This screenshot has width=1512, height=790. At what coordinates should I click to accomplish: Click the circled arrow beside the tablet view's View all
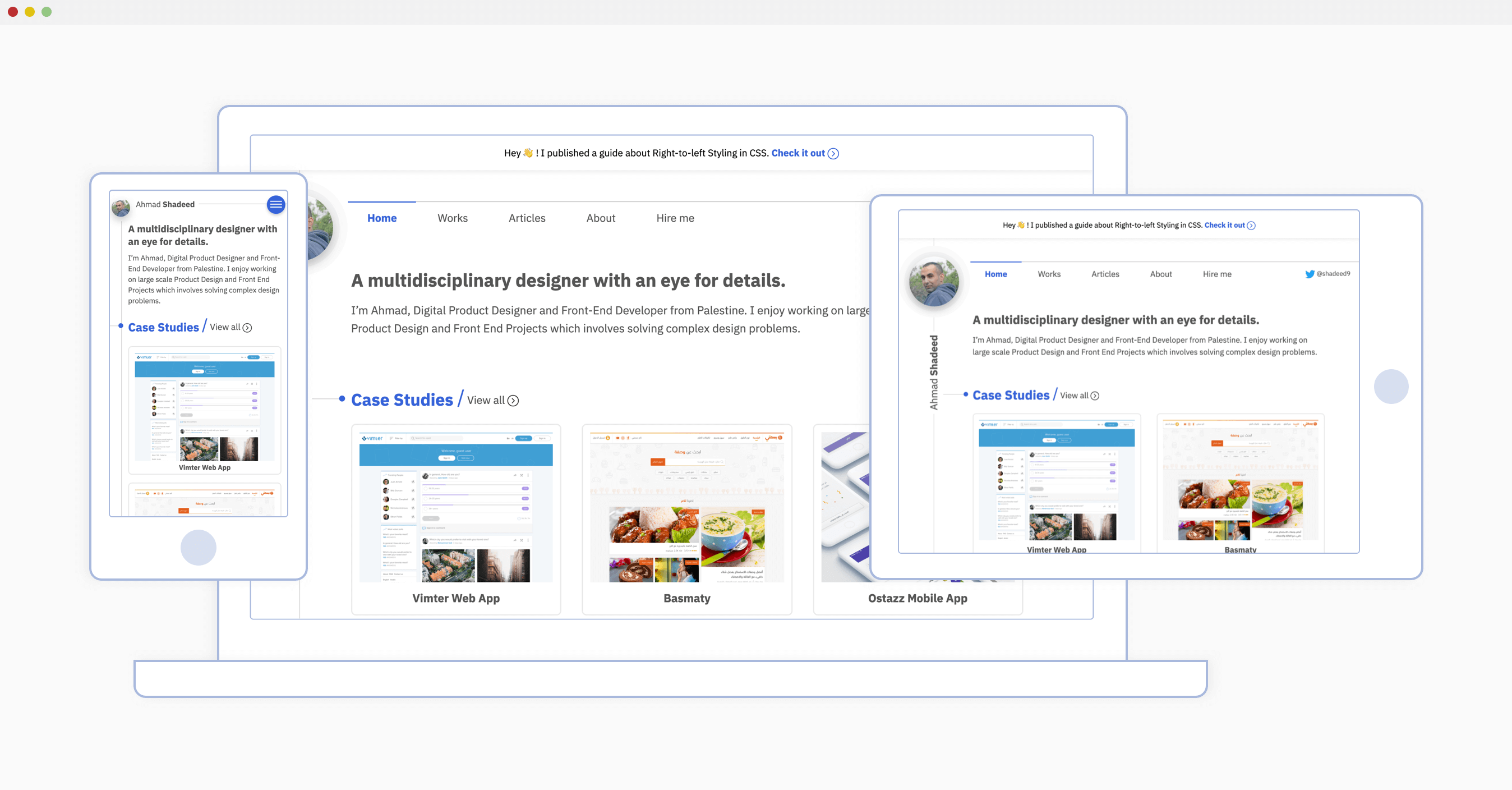pyautogui.click(x=1095, y=396)
